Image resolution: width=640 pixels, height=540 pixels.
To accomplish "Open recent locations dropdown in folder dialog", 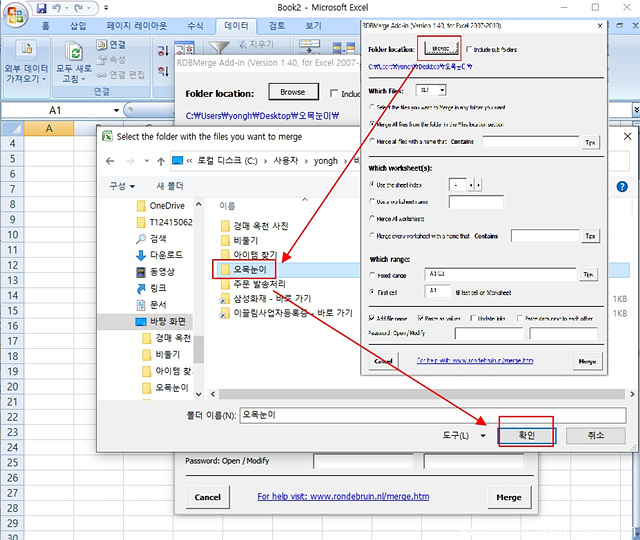I will click(x=147, y=161).
